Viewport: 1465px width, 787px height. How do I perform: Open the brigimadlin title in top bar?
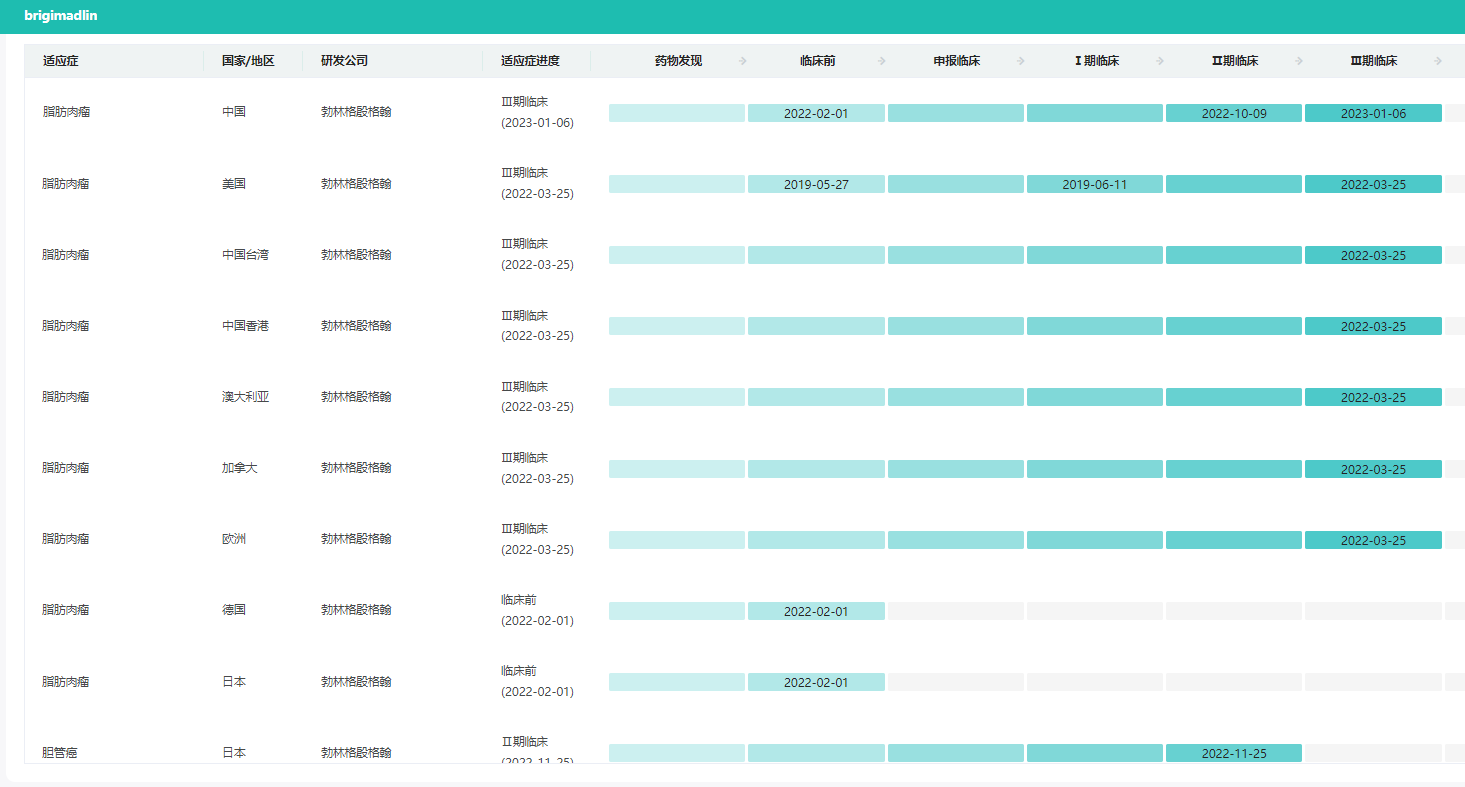[x=61, y=16]
